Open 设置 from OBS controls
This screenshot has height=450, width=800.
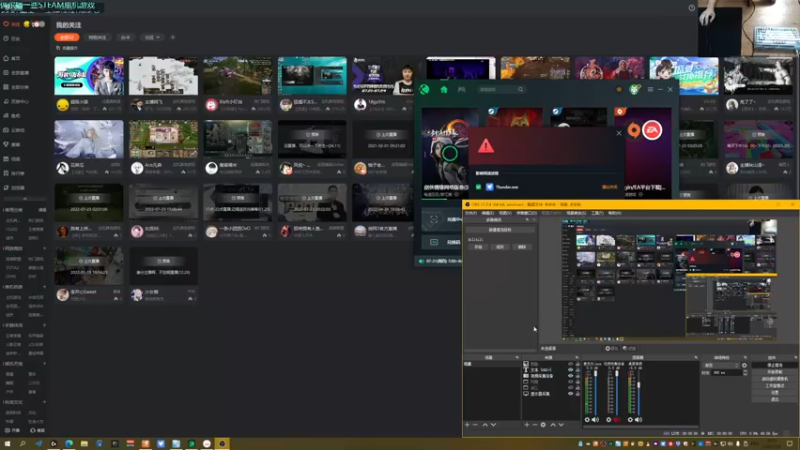tap(774, 392)
